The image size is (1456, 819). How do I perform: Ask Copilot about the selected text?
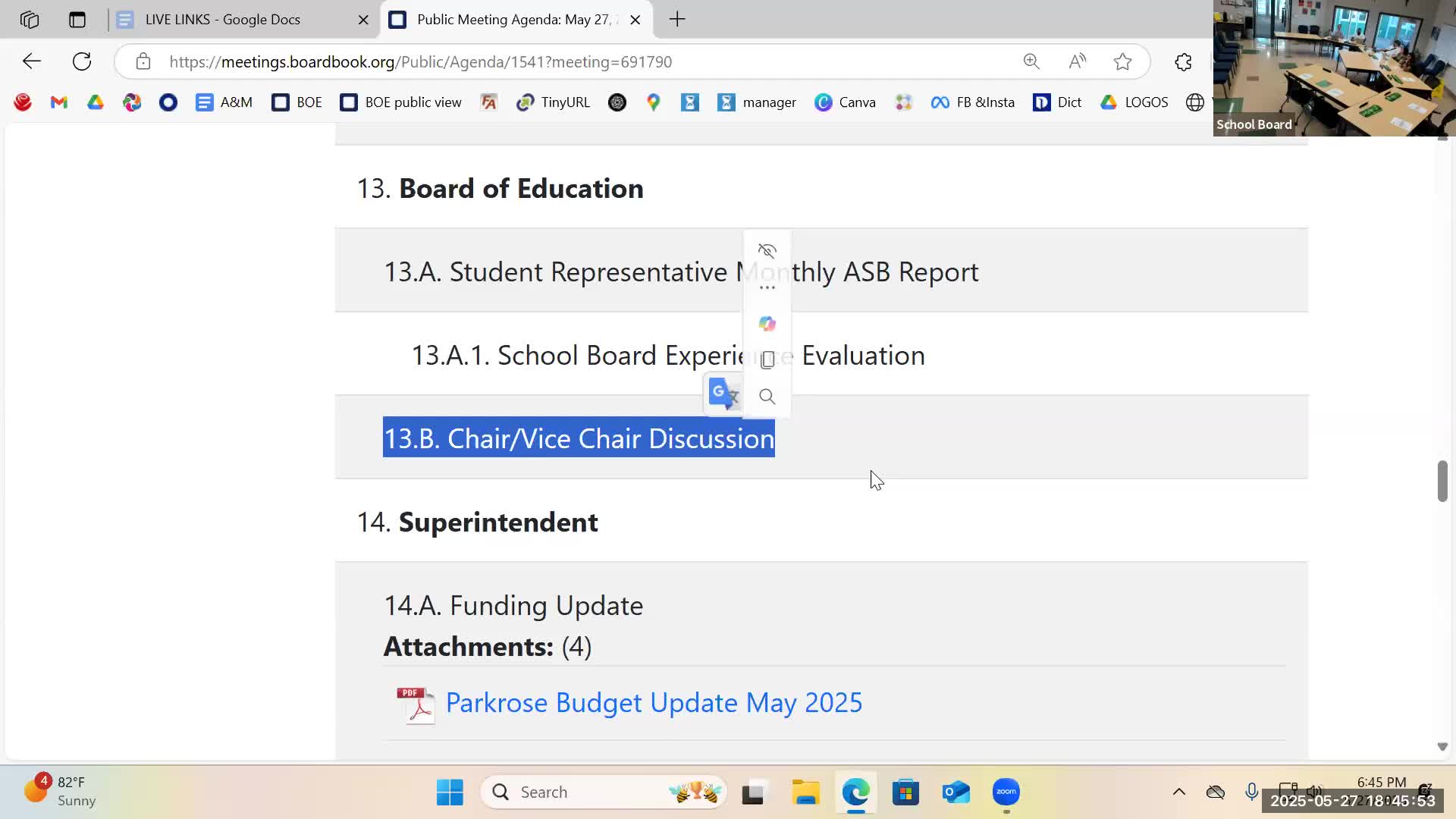(x=767, y=324)
